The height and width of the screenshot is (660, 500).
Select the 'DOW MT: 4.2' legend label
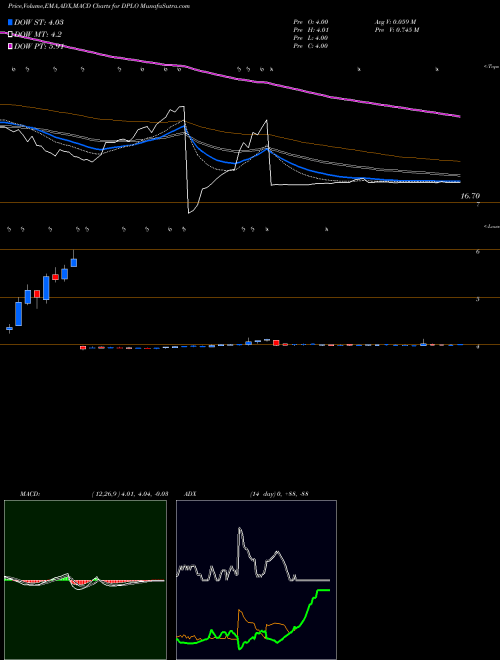click(x=36, y=34)
